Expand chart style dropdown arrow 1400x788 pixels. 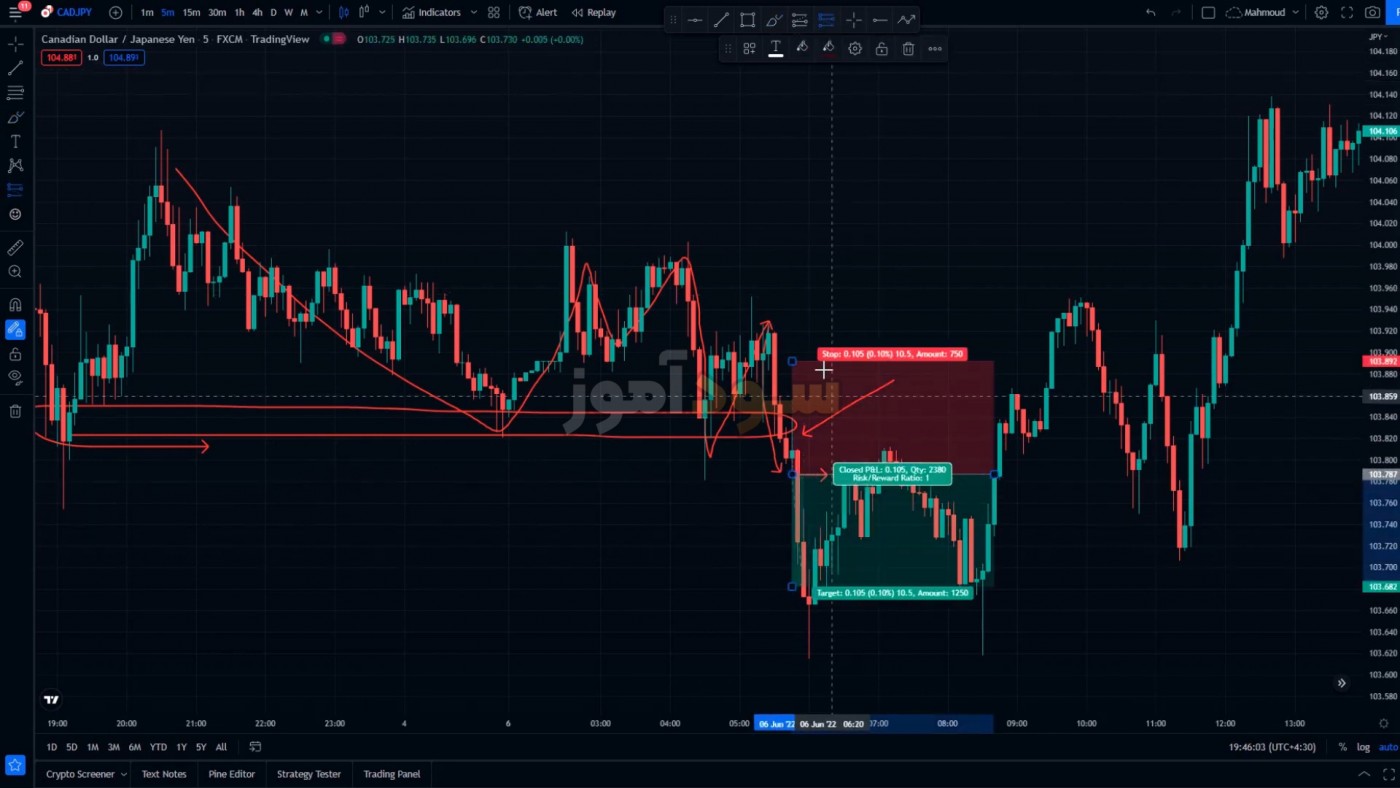[383, 12]
